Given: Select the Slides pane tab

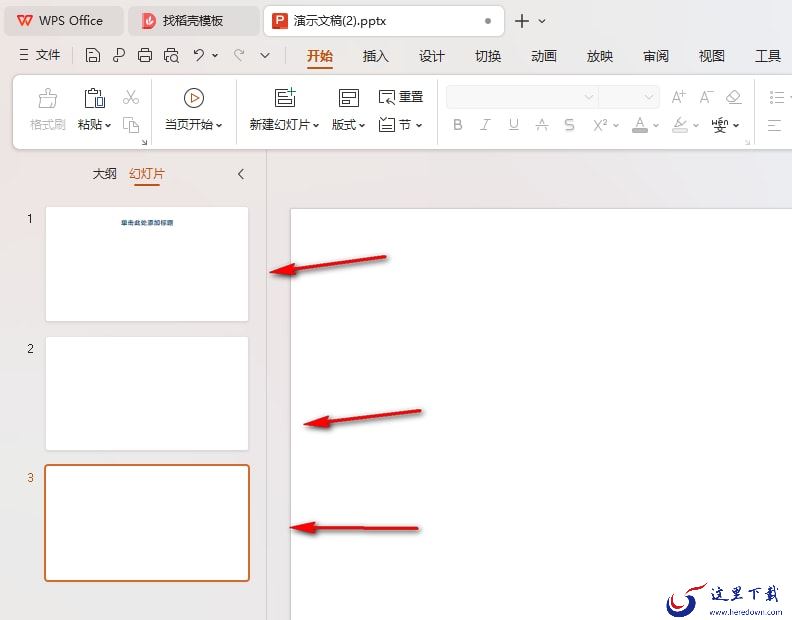Looking at the screenshot, I should tap(147, 174).
